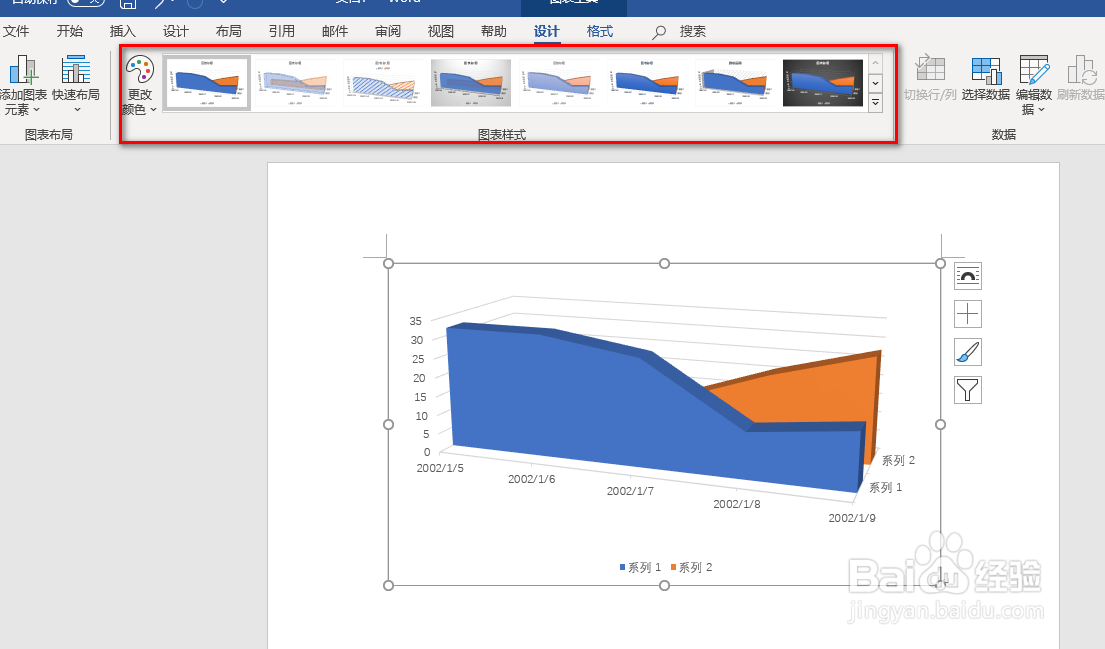
Task: Open the View (视图) tab
Action: (x=440, y=32)
